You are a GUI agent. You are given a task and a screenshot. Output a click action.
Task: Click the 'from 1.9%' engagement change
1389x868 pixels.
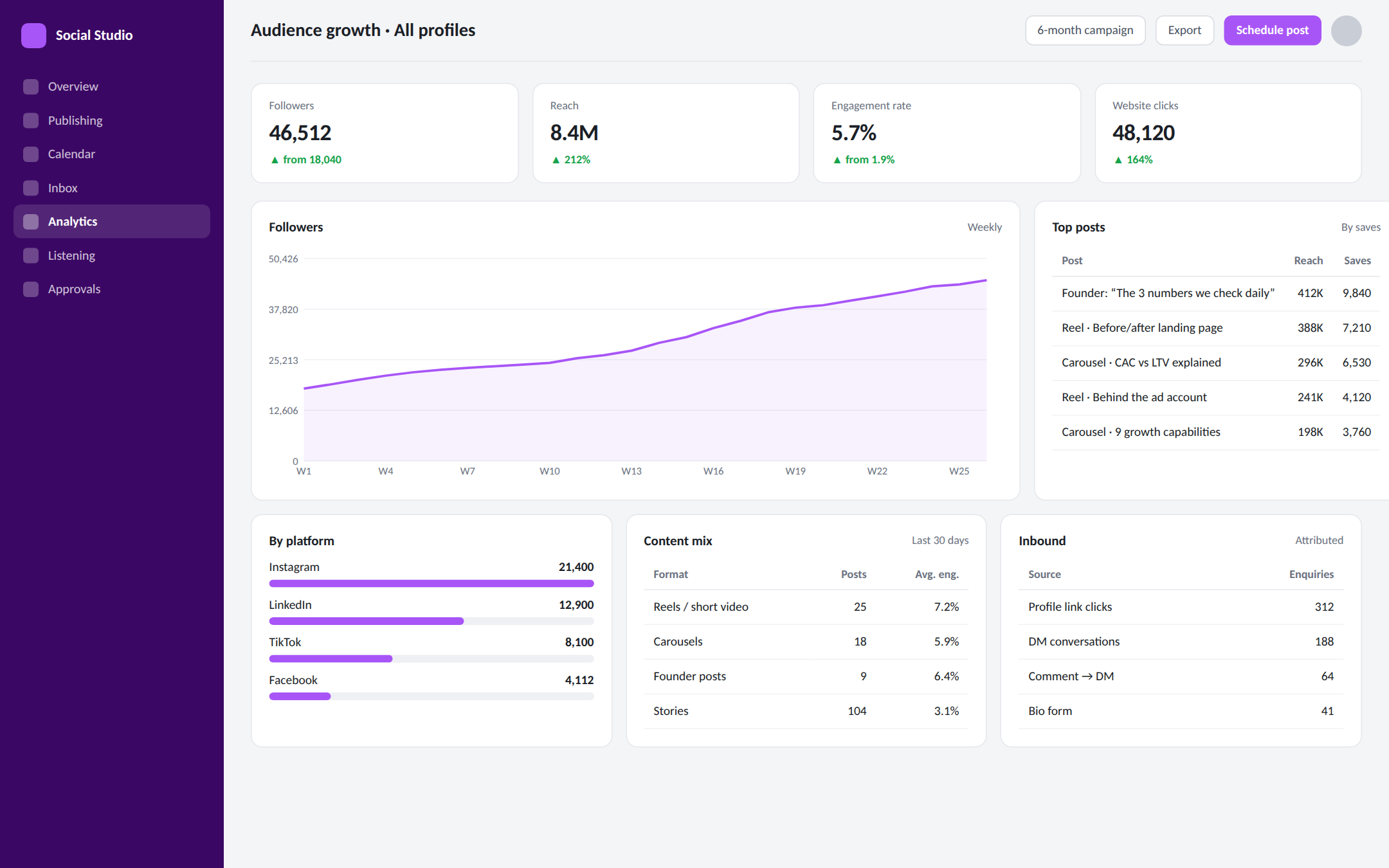coord(863,159)
